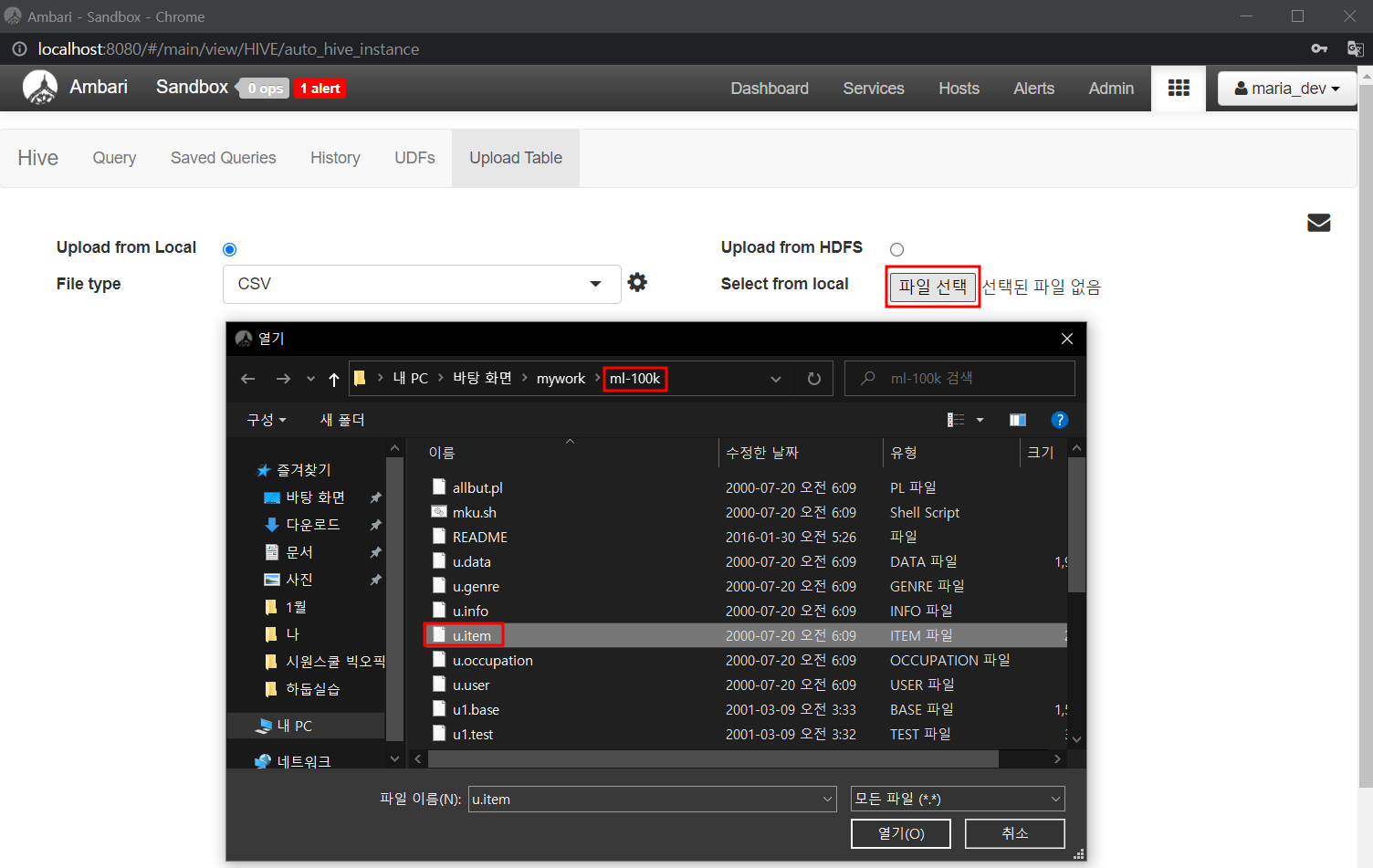Change the view layout icon
1373x868 pixels.
[x=956, y=420]
